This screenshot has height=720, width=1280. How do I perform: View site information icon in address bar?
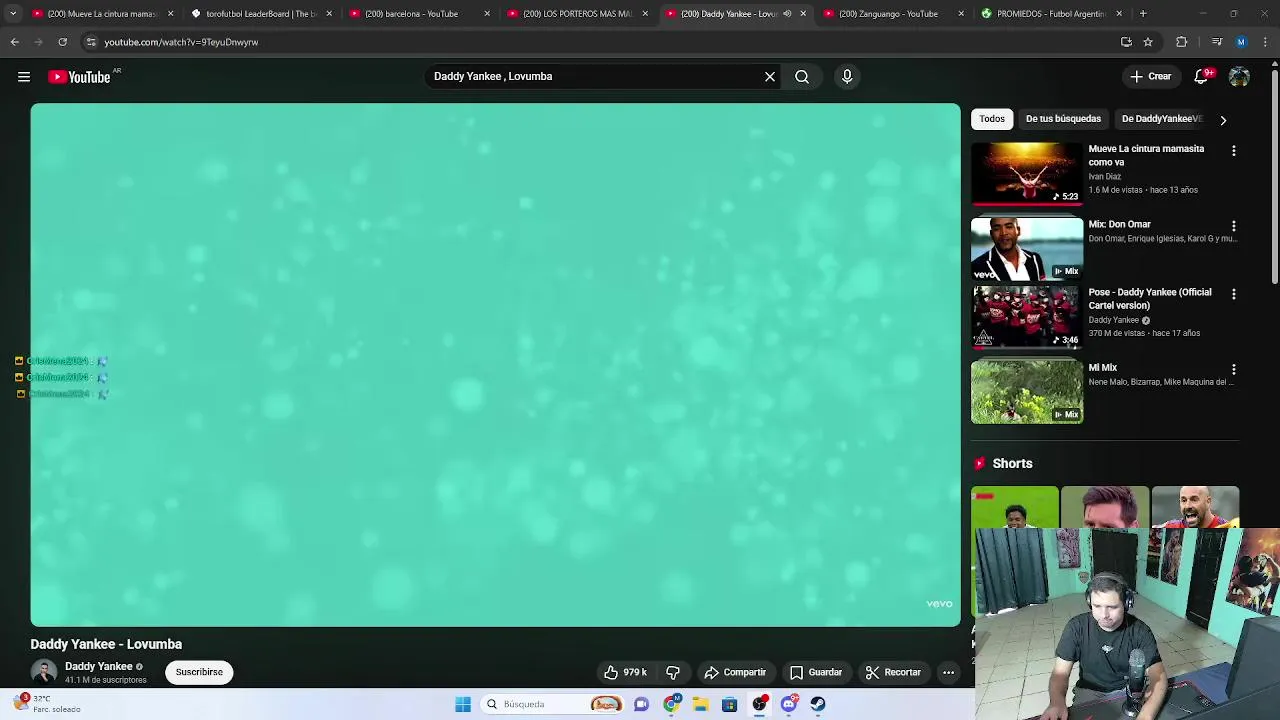91,42
